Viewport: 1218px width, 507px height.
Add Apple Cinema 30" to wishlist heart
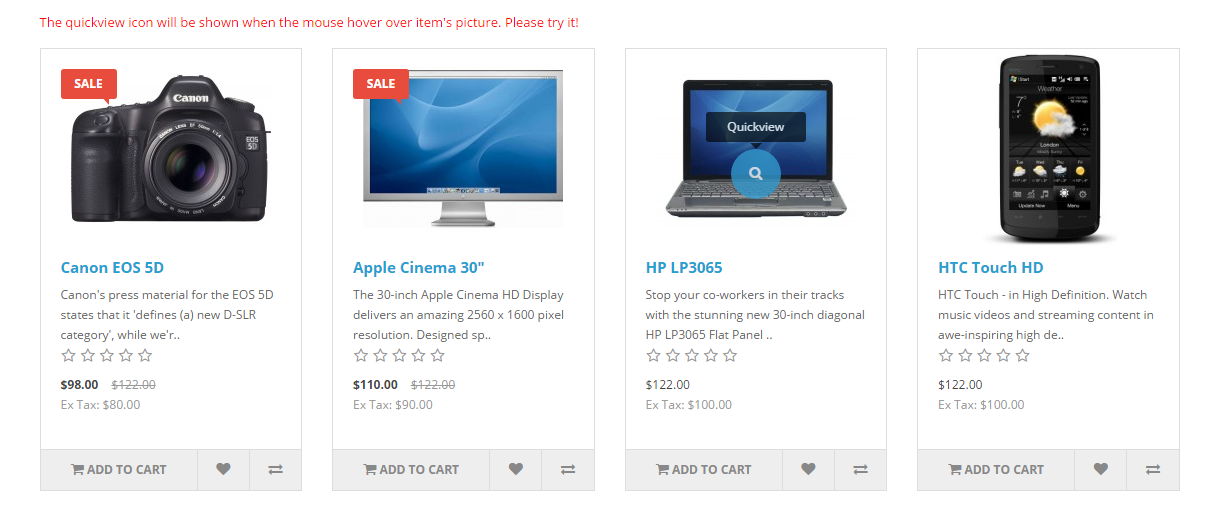click(x=515, y=469)
